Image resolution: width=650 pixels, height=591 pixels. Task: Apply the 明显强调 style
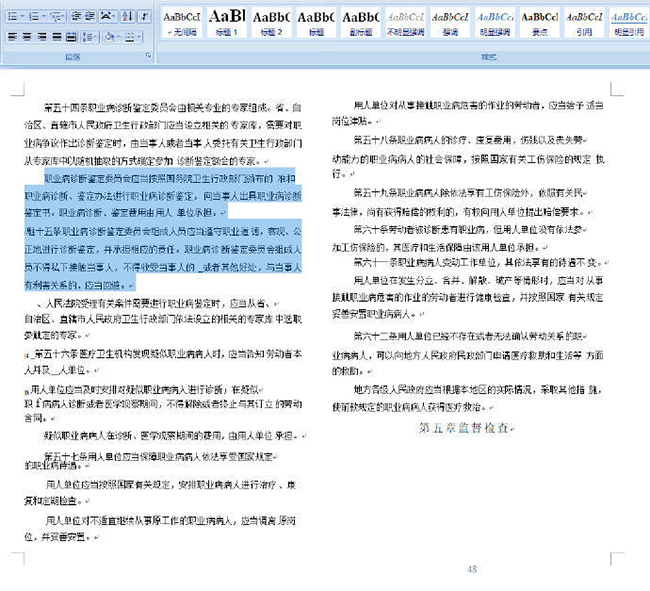(495, 23)
